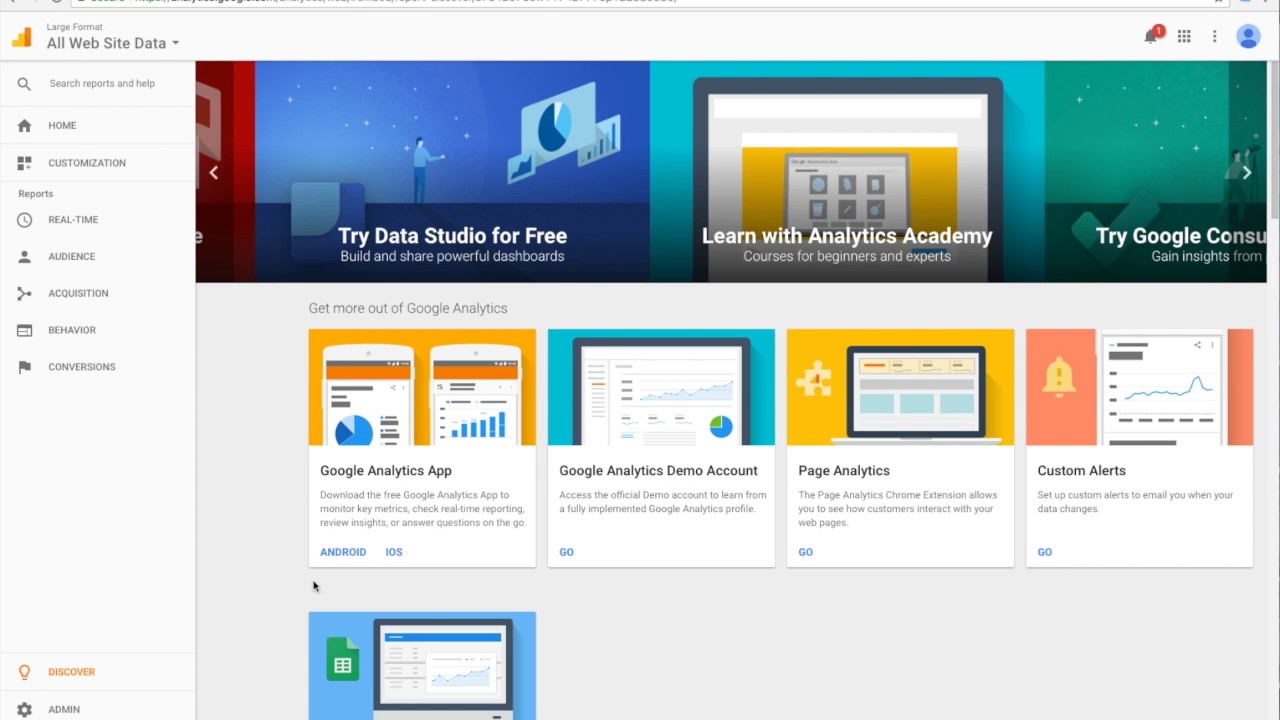Viewport: 1280px width, 720px height.
Task: Click the Large Format account label
Action: click(x=75, y=27)
